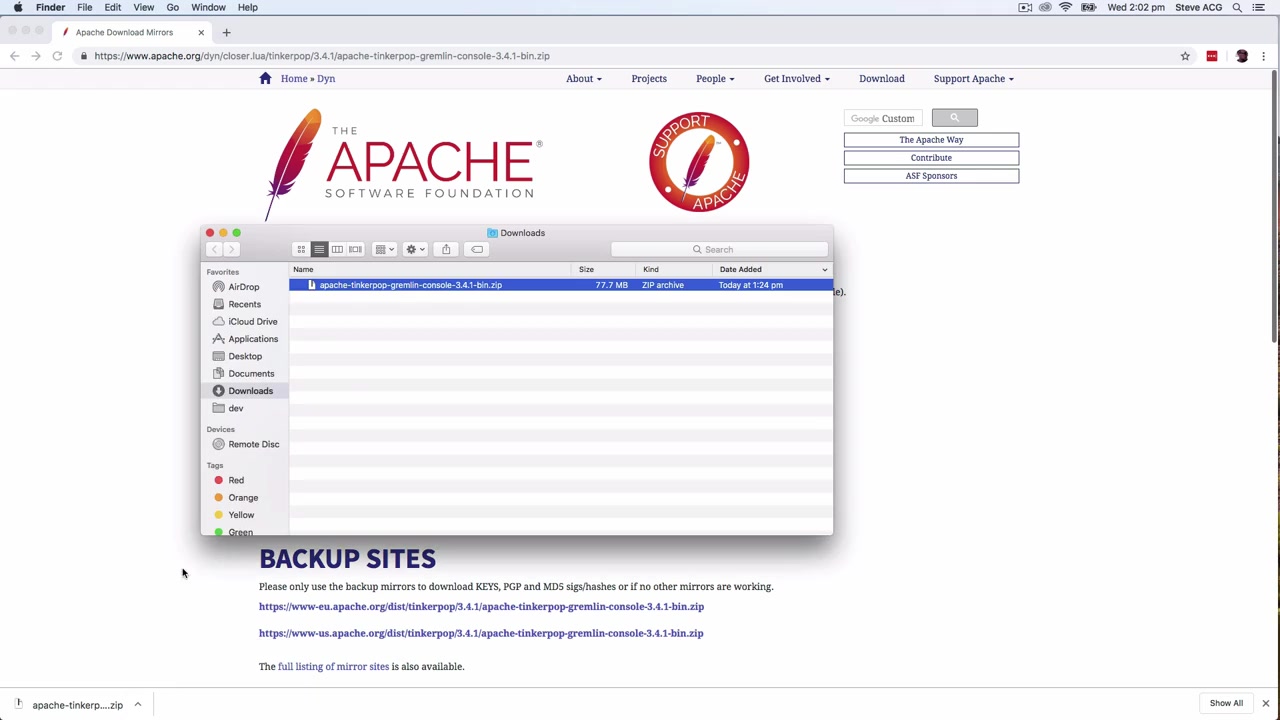Expand the Get Involved dropdown
This screenshot has height=720, width=1280.
click(x=797, y=78)
